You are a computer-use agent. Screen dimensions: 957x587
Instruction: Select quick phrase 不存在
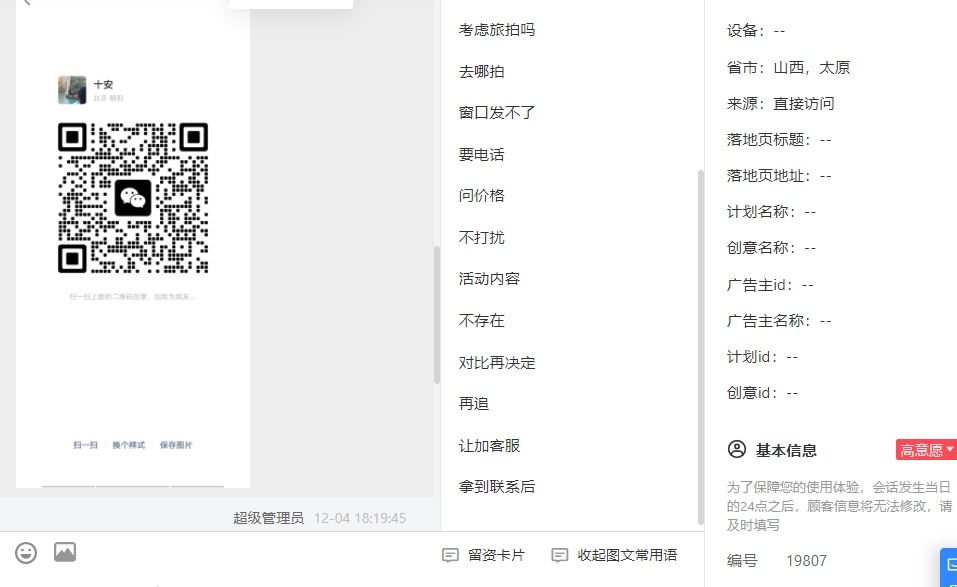[x=482, y=320]
